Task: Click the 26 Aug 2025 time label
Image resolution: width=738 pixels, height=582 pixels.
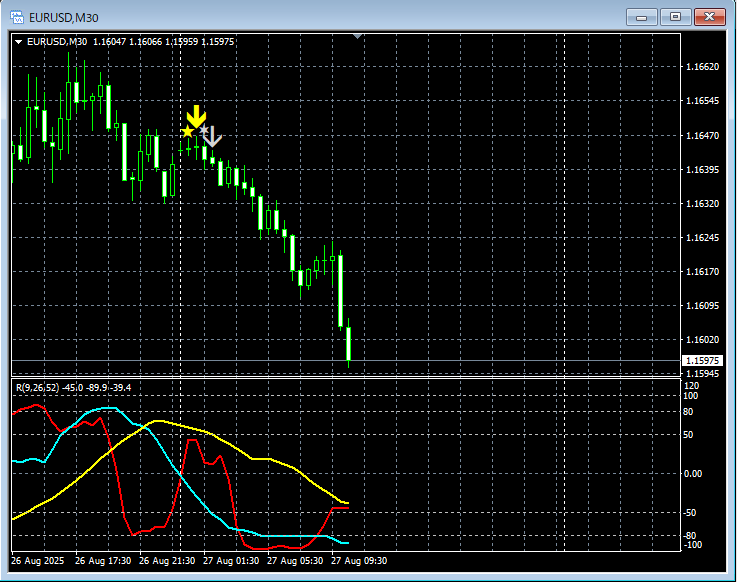Action: pyautogui.click(x=38, y=561)
